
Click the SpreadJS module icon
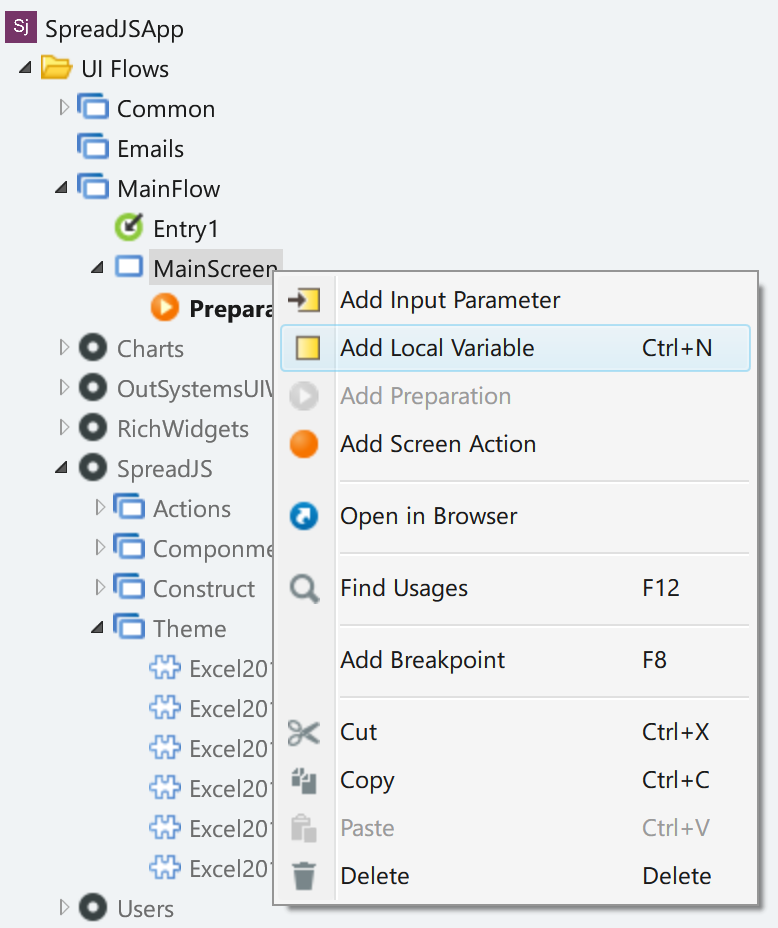[93, 468]
